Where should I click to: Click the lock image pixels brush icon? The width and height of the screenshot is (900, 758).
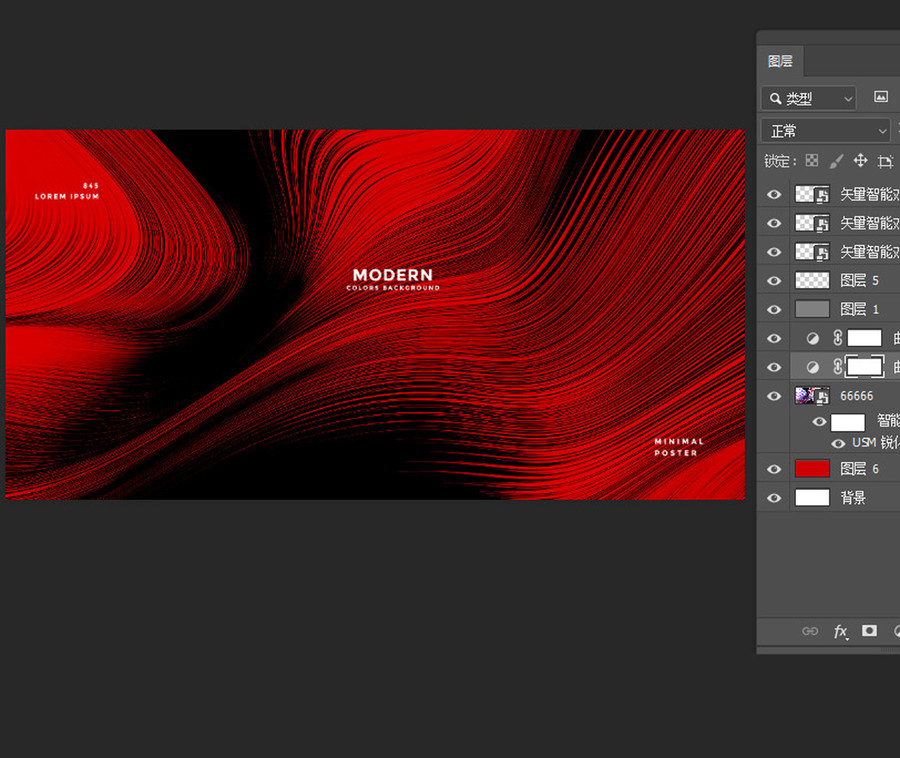836,161
